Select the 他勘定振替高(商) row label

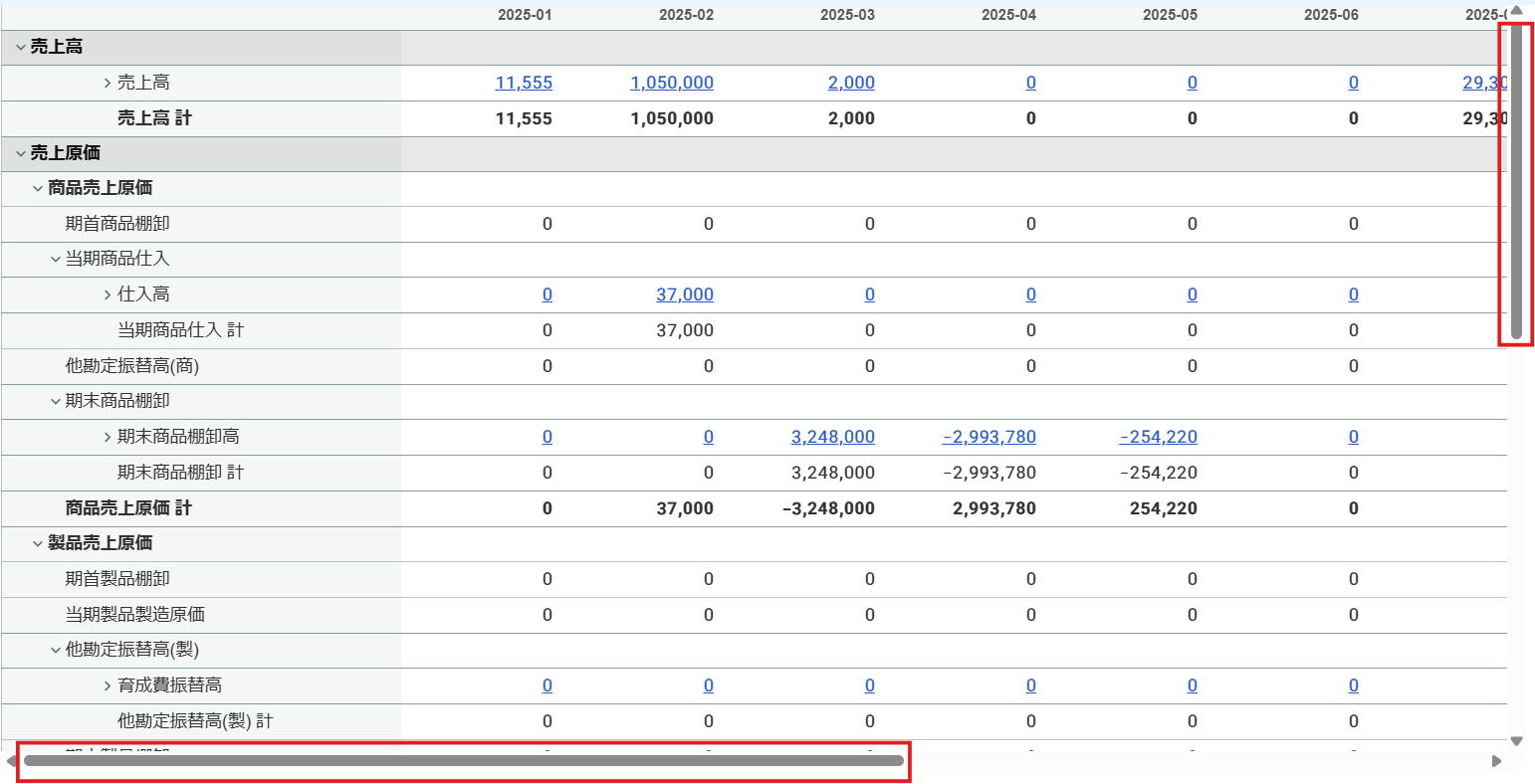(x=132, y=366)
